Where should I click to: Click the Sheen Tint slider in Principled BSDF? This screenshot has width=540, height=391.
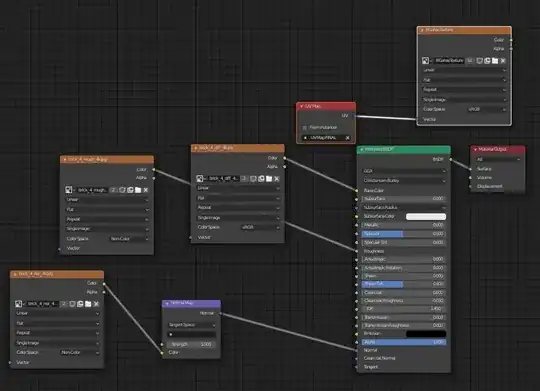(404, 284)
